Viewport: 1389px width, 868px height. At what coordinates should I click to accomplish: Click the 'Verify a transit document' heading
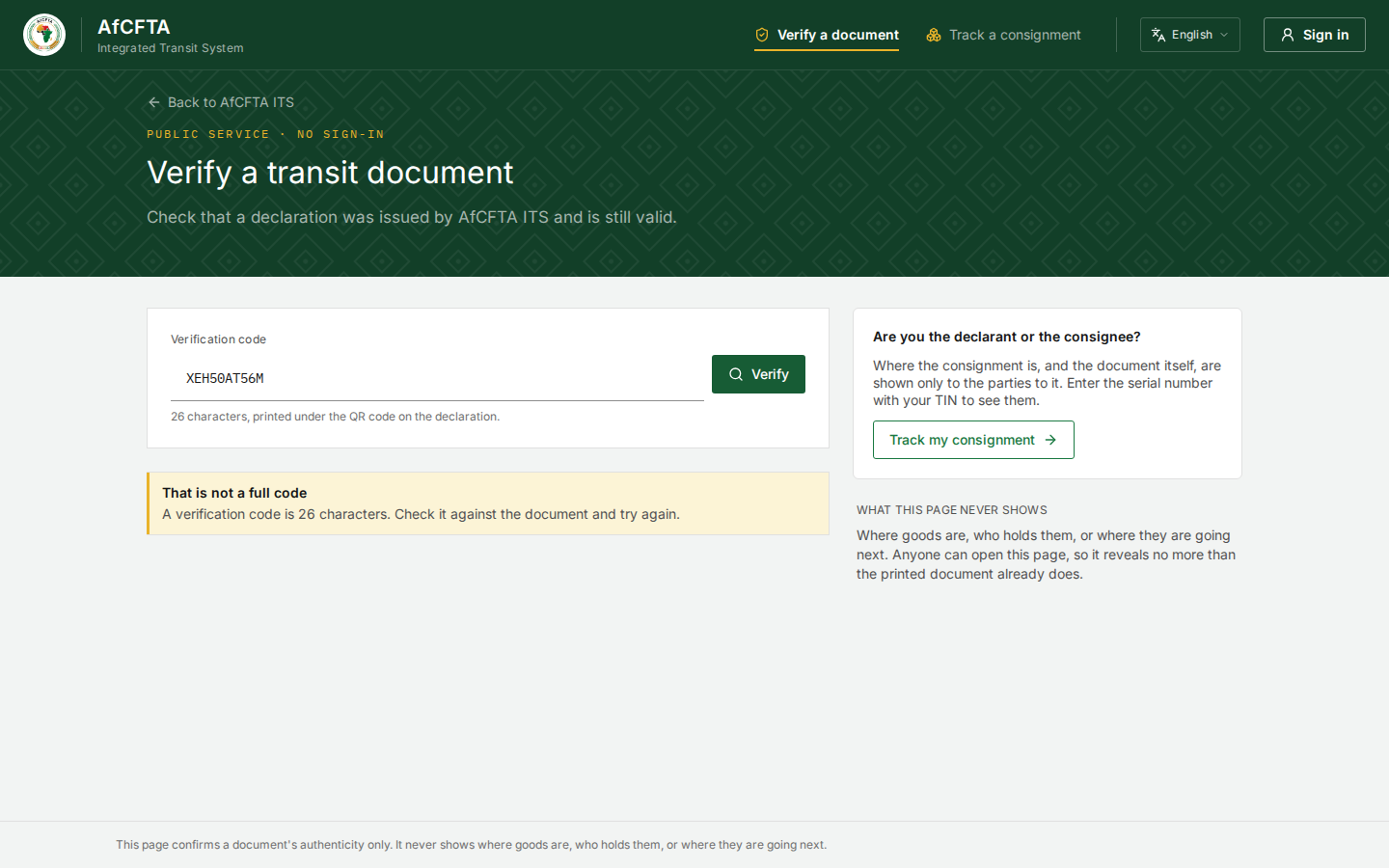tap(330, 173)
